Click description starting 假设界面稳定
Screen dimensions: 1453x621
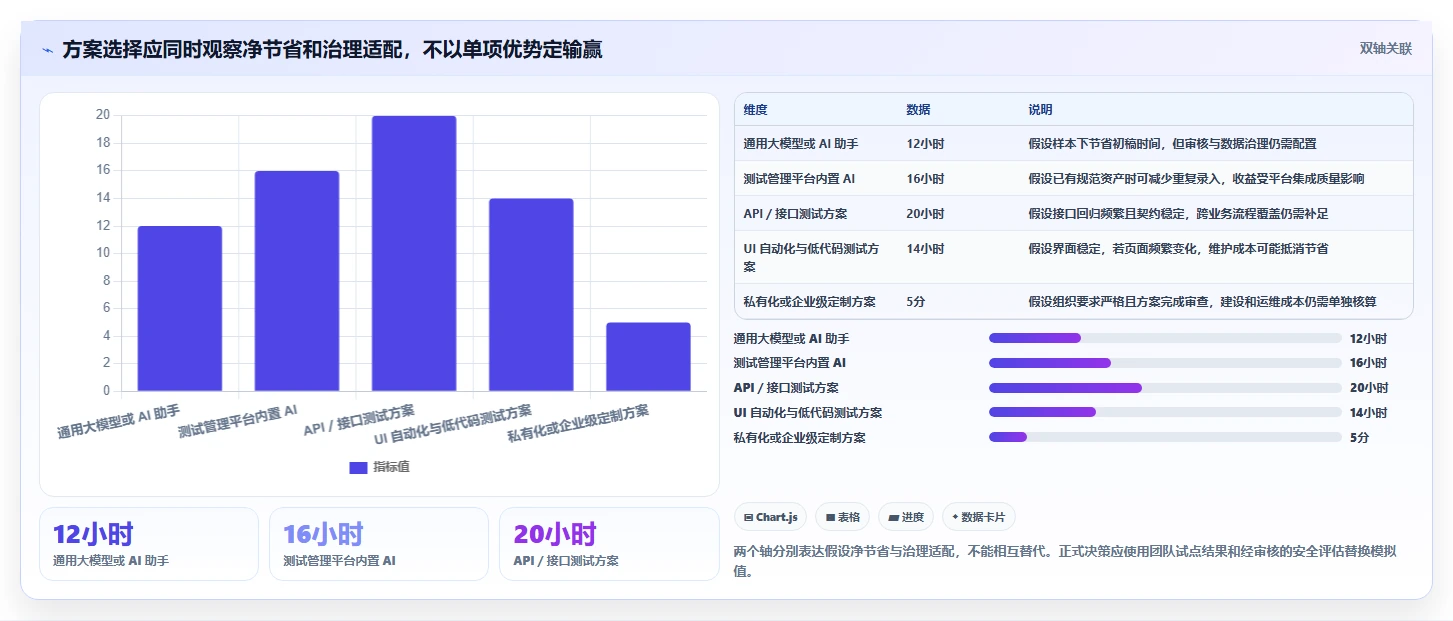pyautogui.click(x=1178, y=249)
